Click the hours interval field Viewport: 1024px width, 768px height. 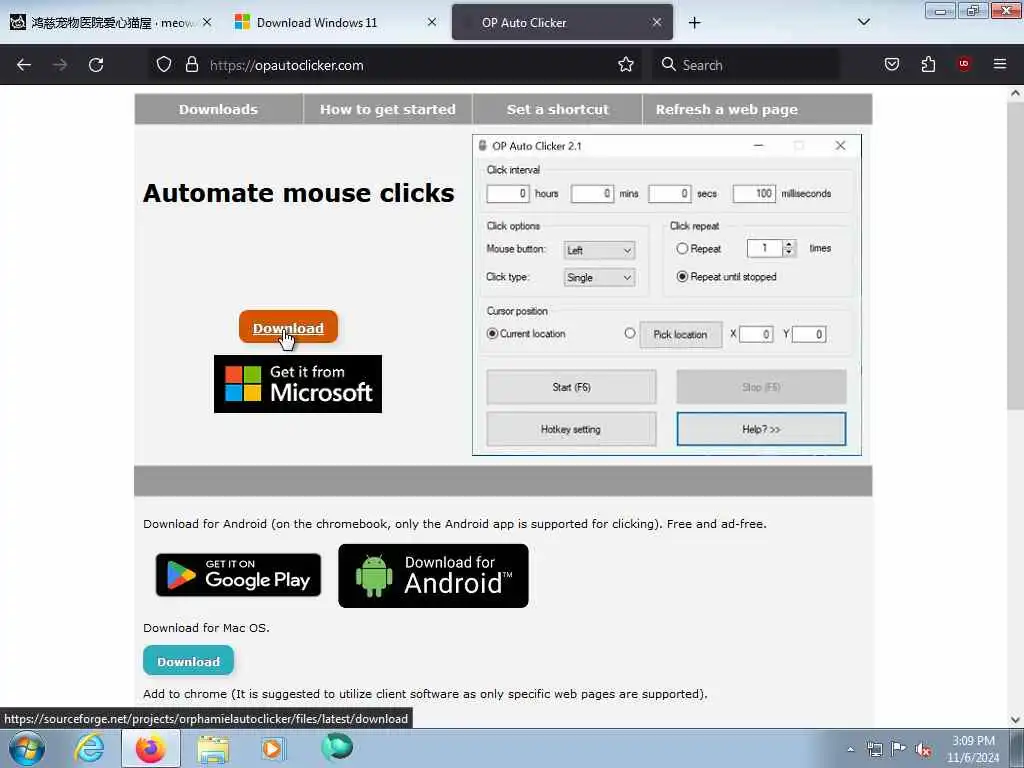[x=507, y=193]
